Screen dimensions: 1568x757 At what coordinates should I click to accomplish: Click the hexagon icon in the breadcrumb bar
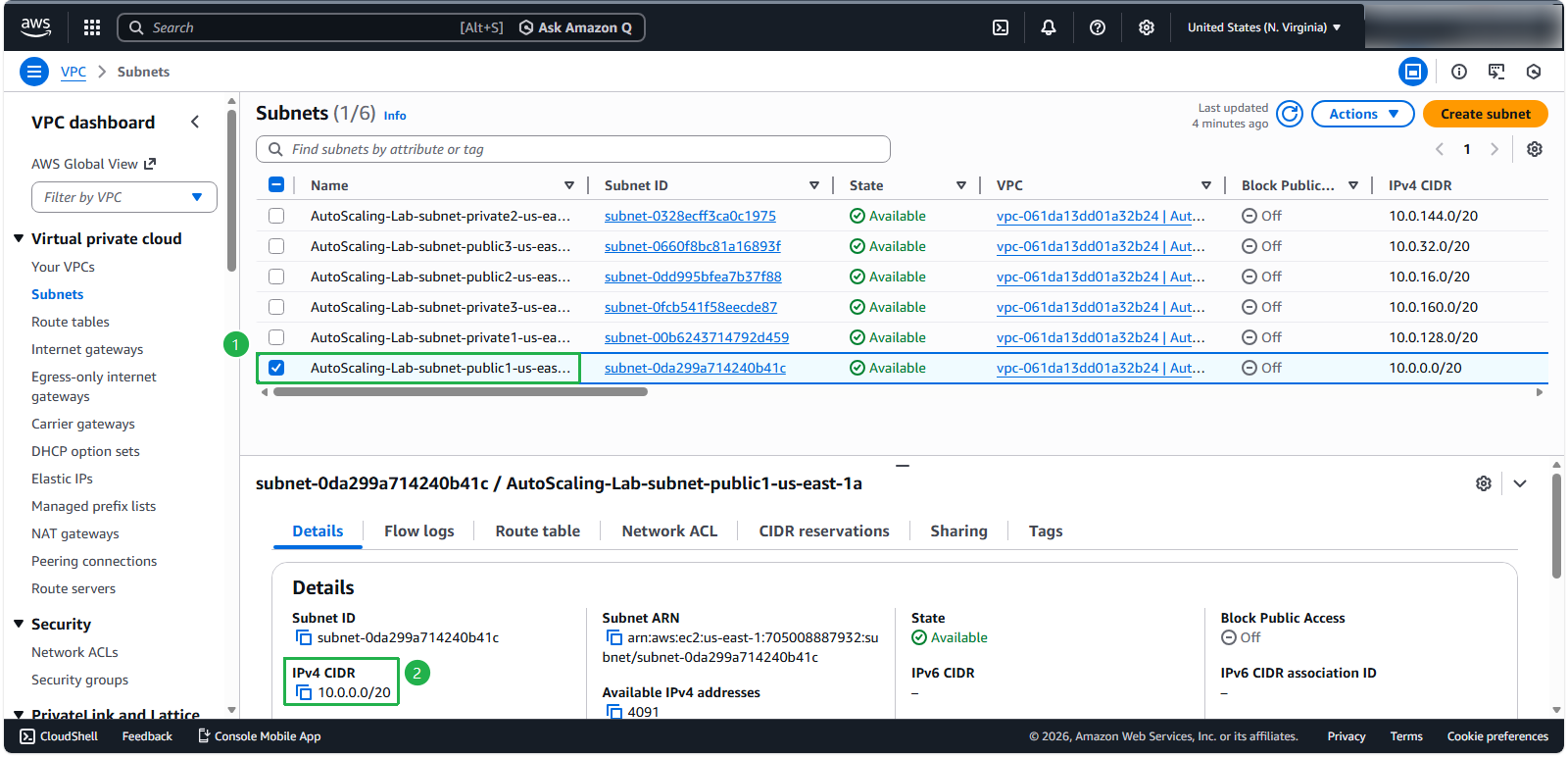click(x=1534, y=72)
